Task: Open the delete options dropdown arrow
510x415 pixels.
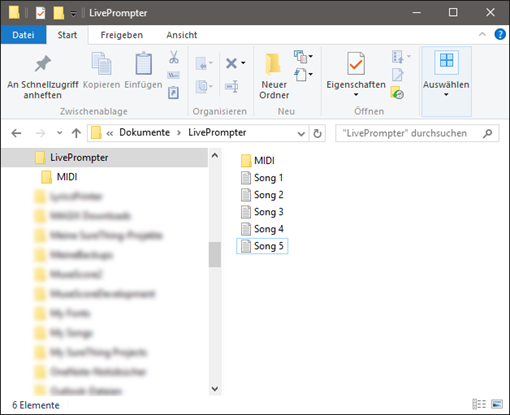Action: click(x=243, y=63)
